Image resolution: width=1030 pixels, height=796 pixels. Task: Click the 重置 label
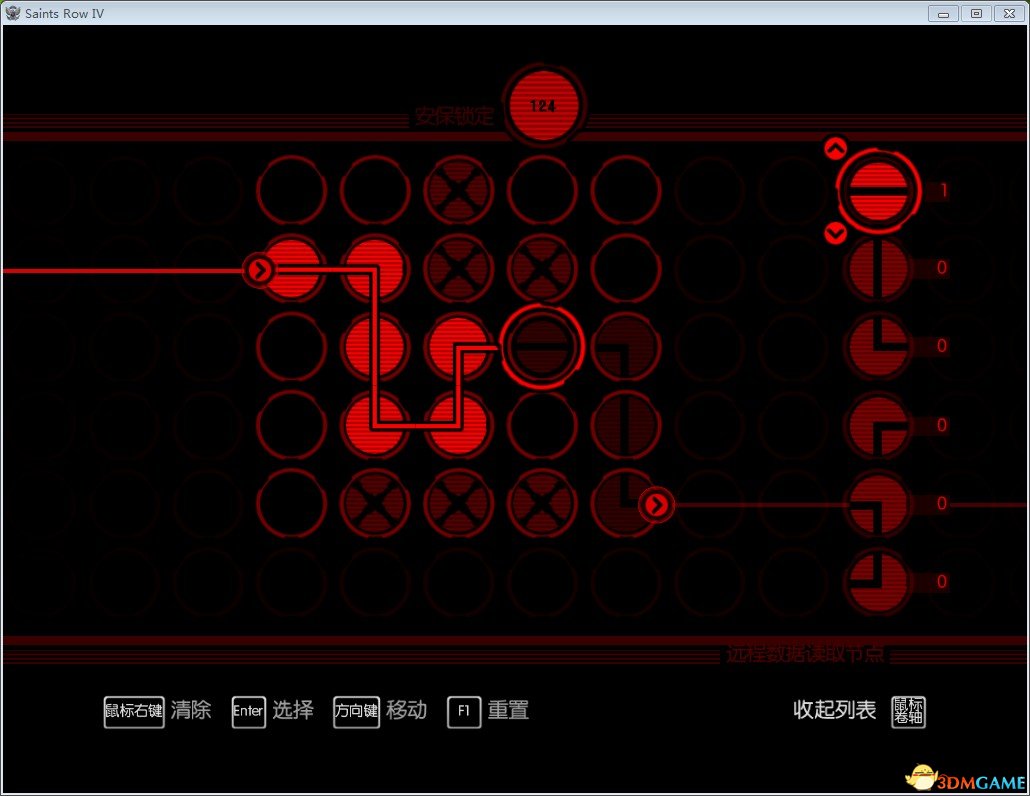tap(508, 710)
